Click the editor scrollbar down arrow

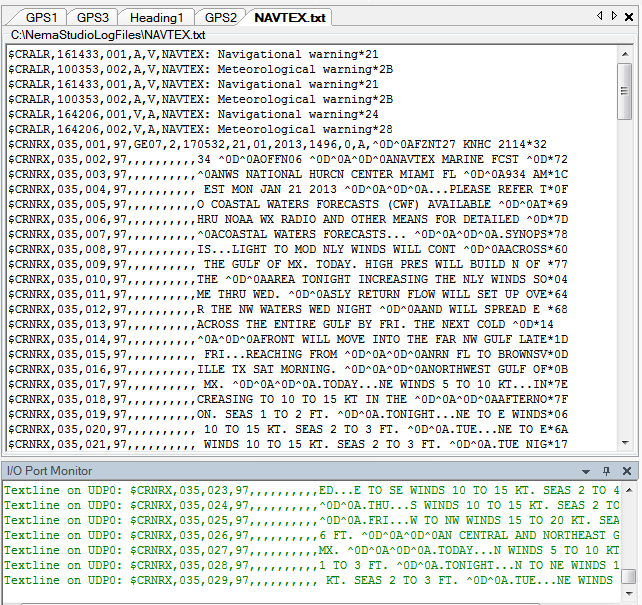click(625, 443)
